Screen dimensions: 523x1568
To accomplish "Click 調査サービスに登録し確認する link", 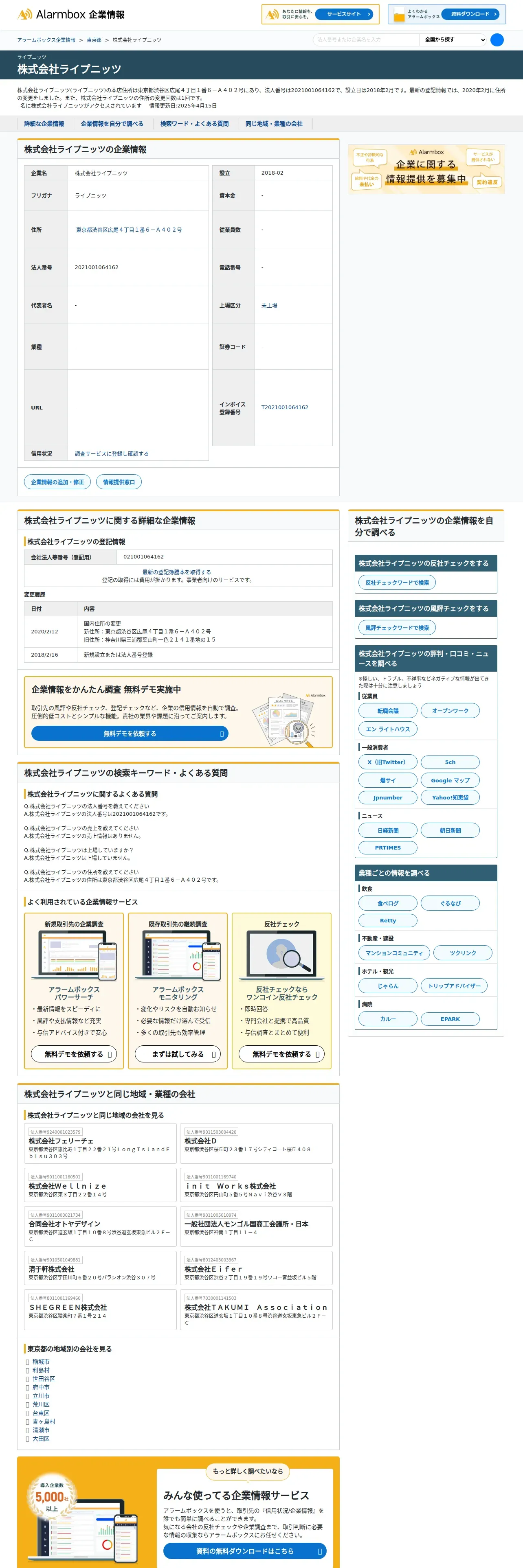I will [112, 453].
